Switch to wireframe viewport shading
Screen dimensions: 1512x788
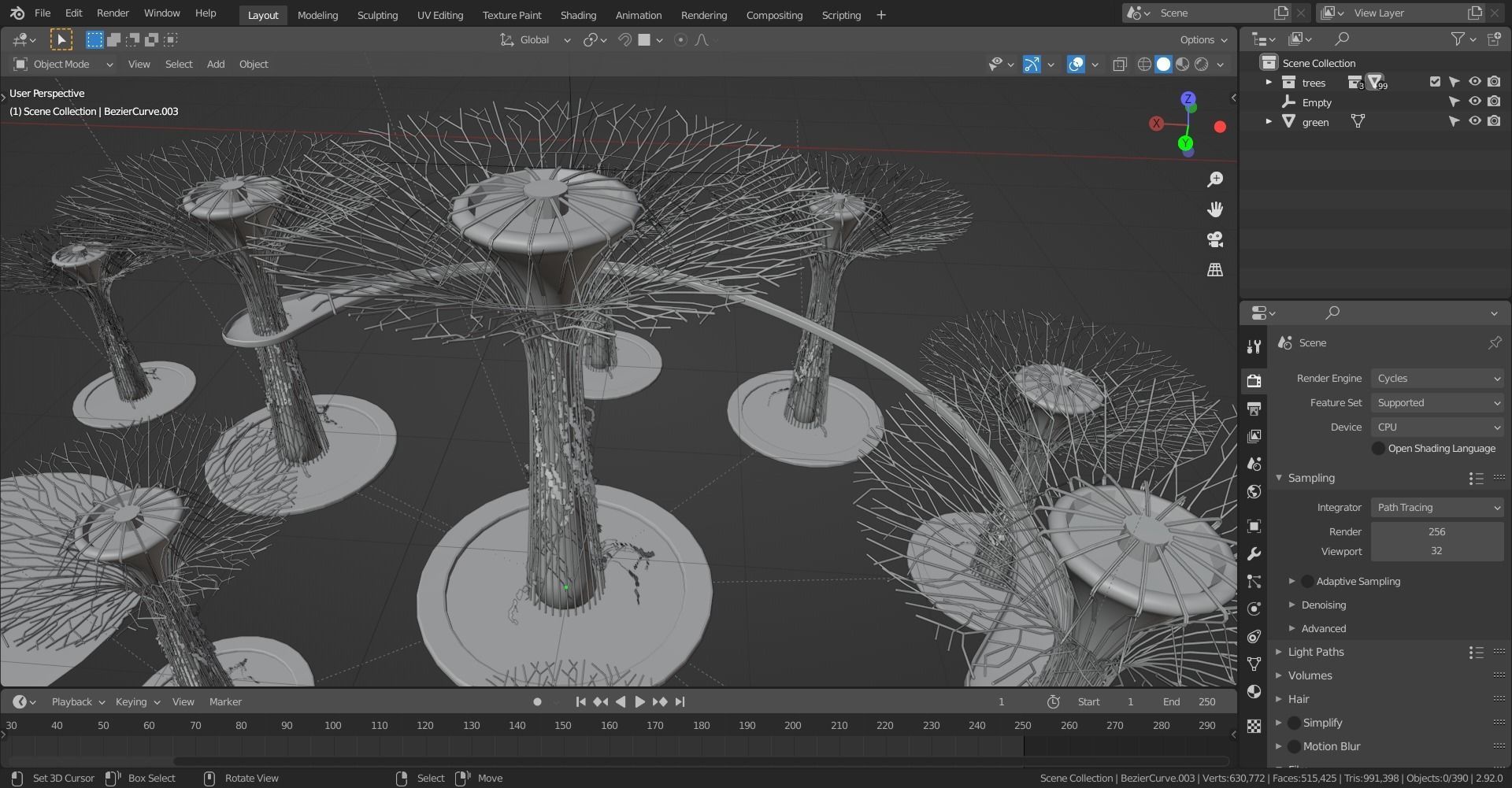click(1144, 65)
